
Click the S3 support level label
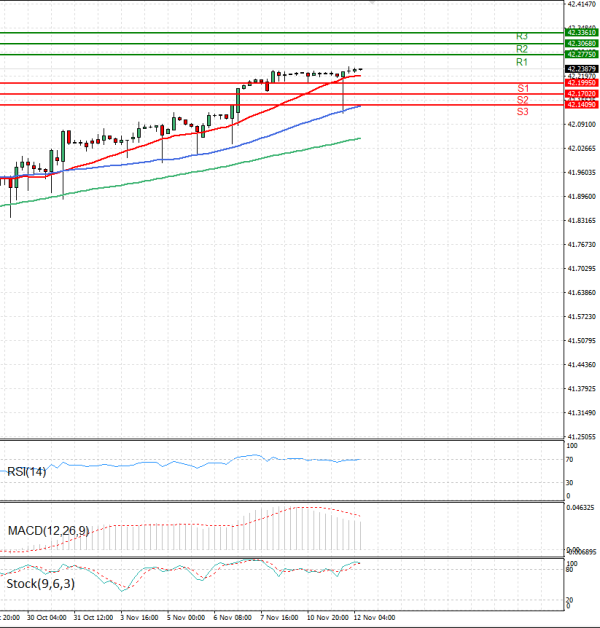pyautogui.click(x=523, y=111)
